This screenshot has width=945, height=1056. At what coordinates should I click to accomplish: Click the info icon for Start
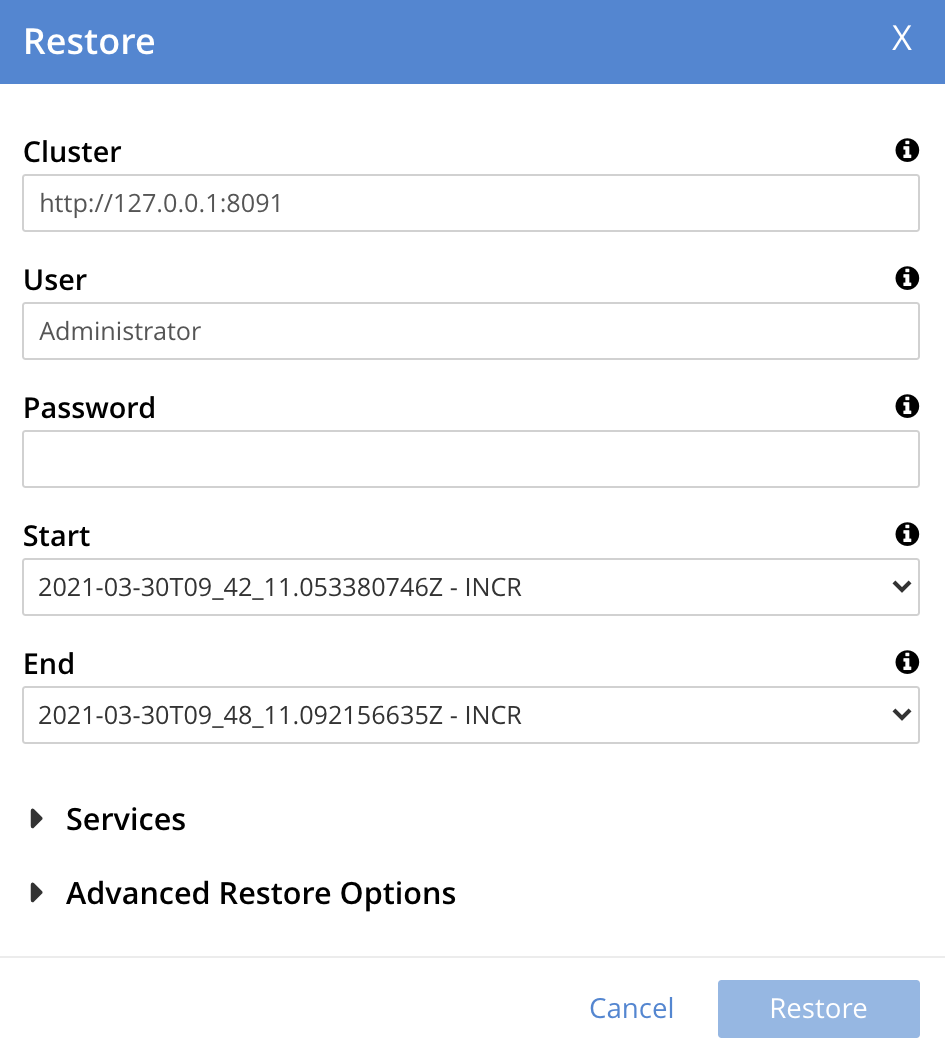point(906,534)
